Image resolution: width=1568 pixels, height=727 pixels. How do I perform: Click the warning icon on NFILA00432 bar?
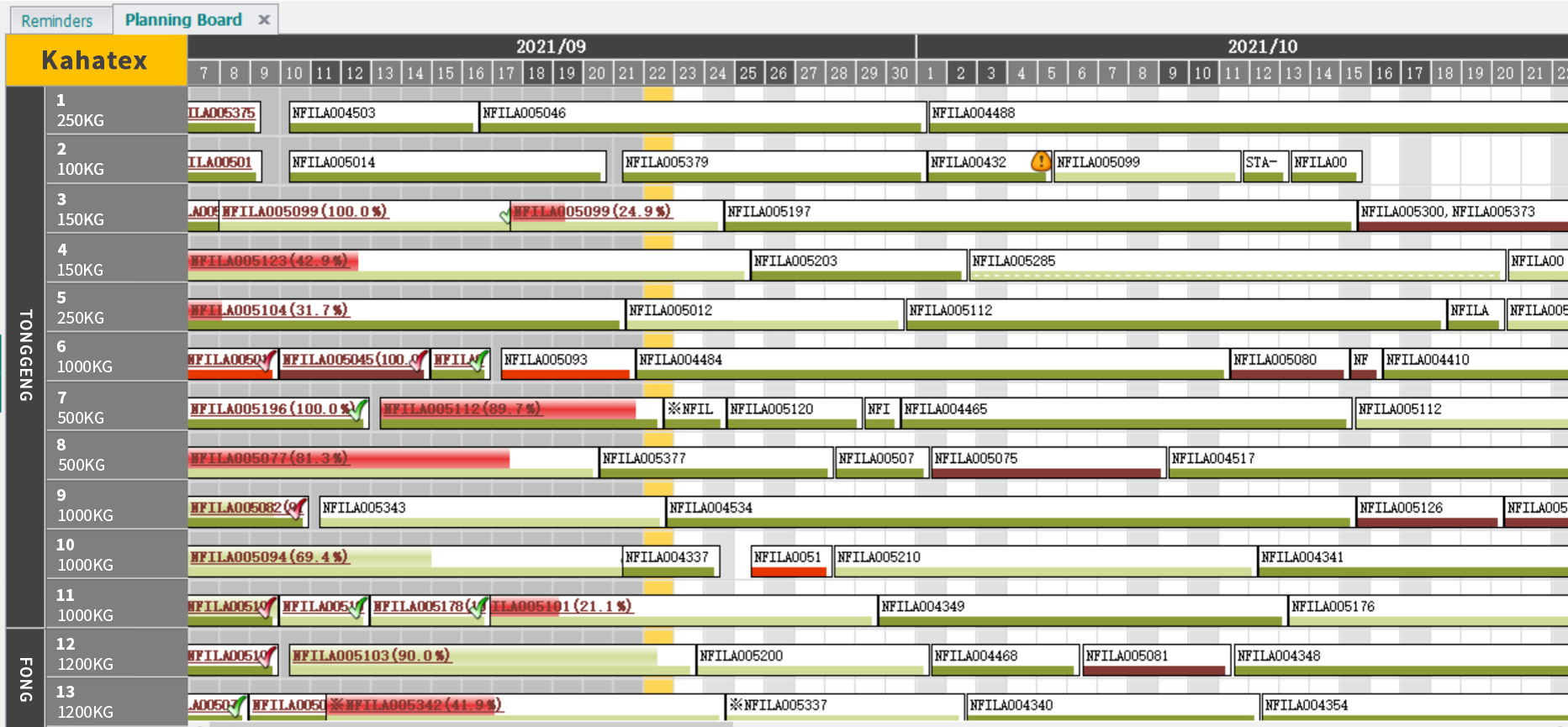coord(1040,161)
